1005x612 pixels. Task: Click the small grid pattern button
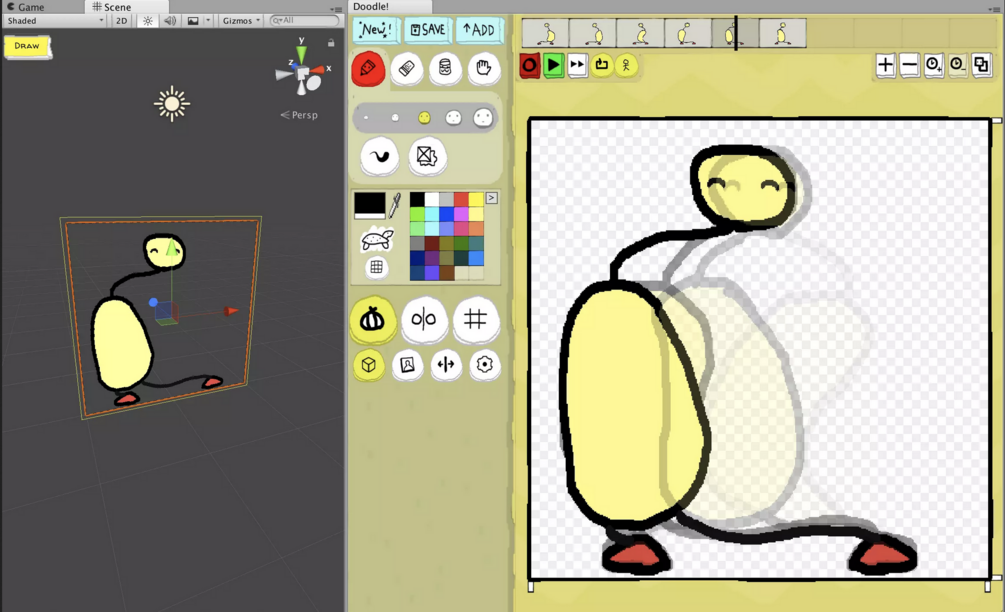(x=376, y=267)
